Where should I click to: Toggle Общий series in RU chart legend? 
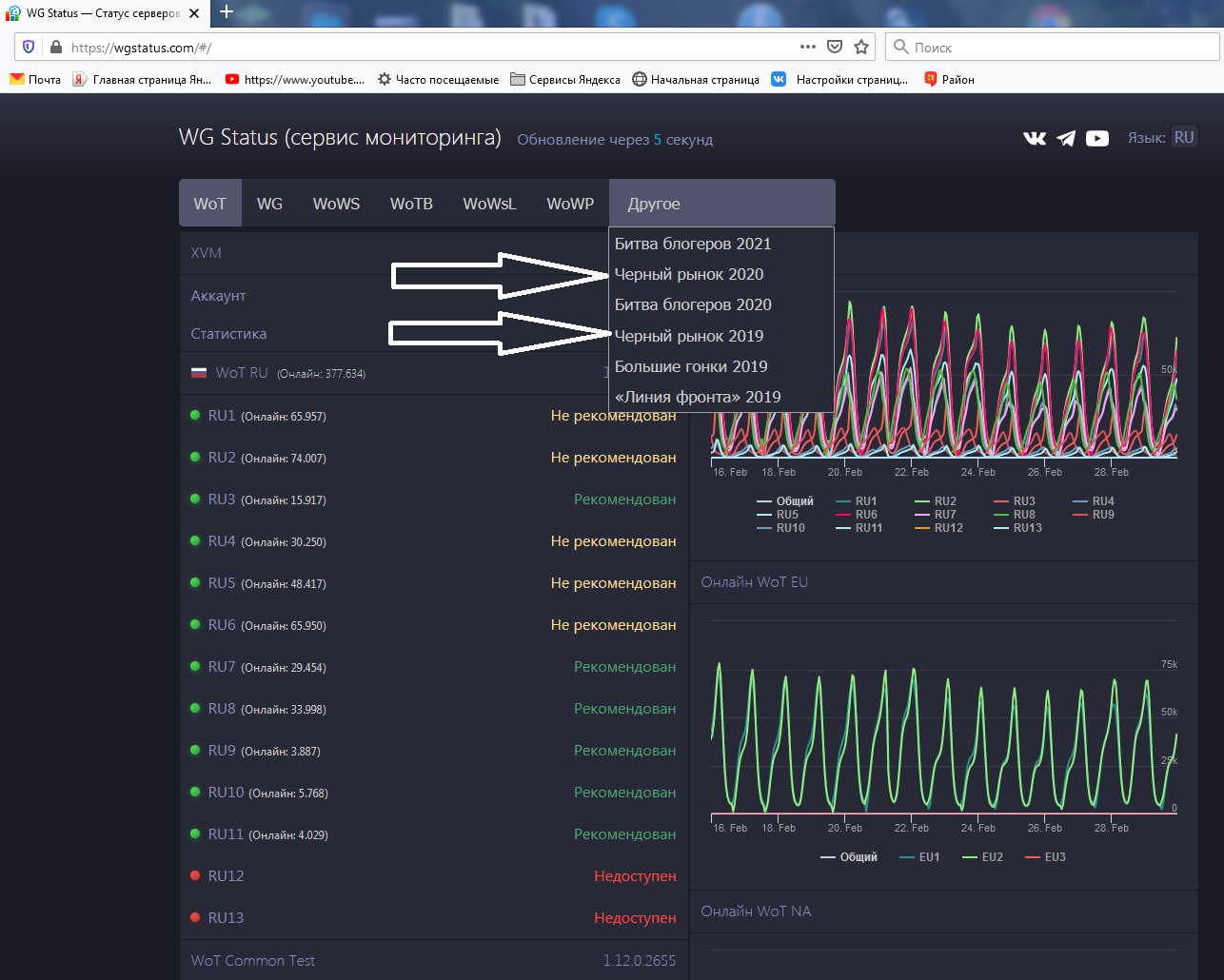785,501
